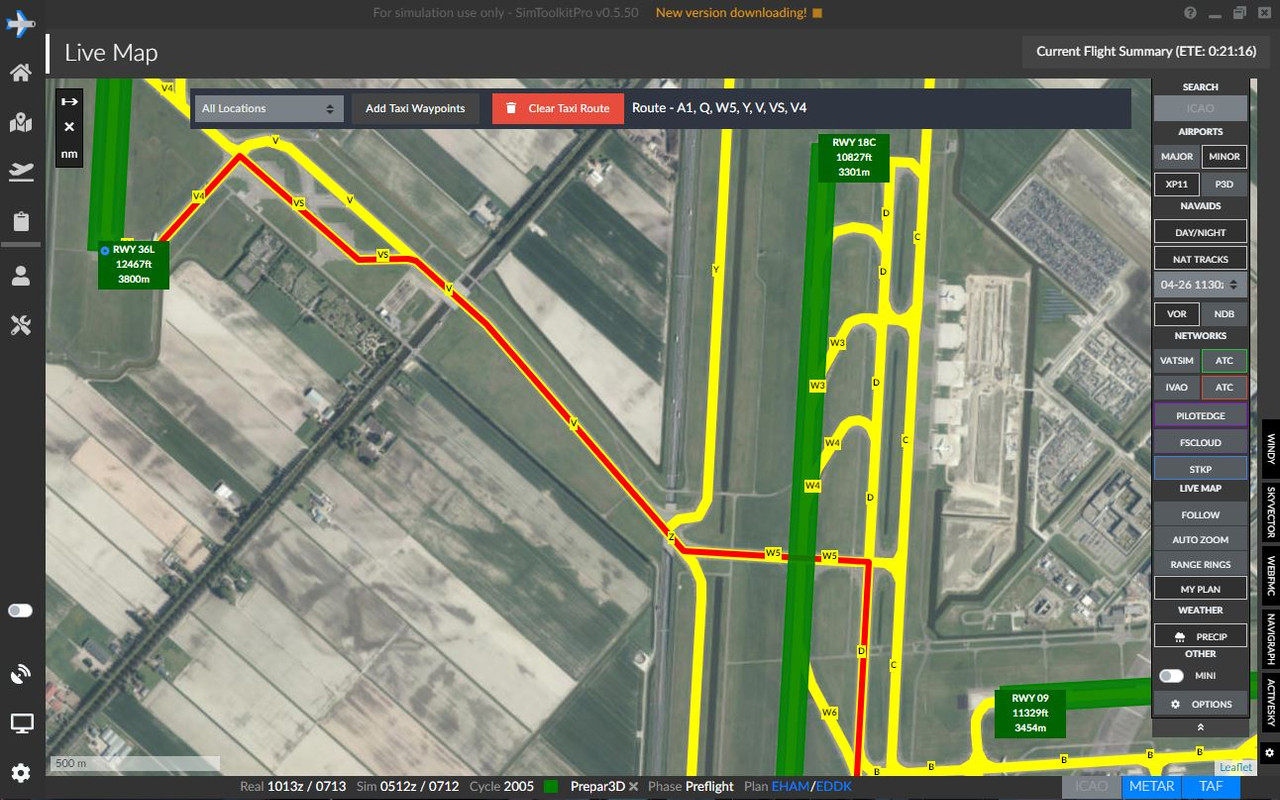Click the help question mark icon
Image resolution: width=1280 pixels, height=800 pixels.
pos(1190,13)
